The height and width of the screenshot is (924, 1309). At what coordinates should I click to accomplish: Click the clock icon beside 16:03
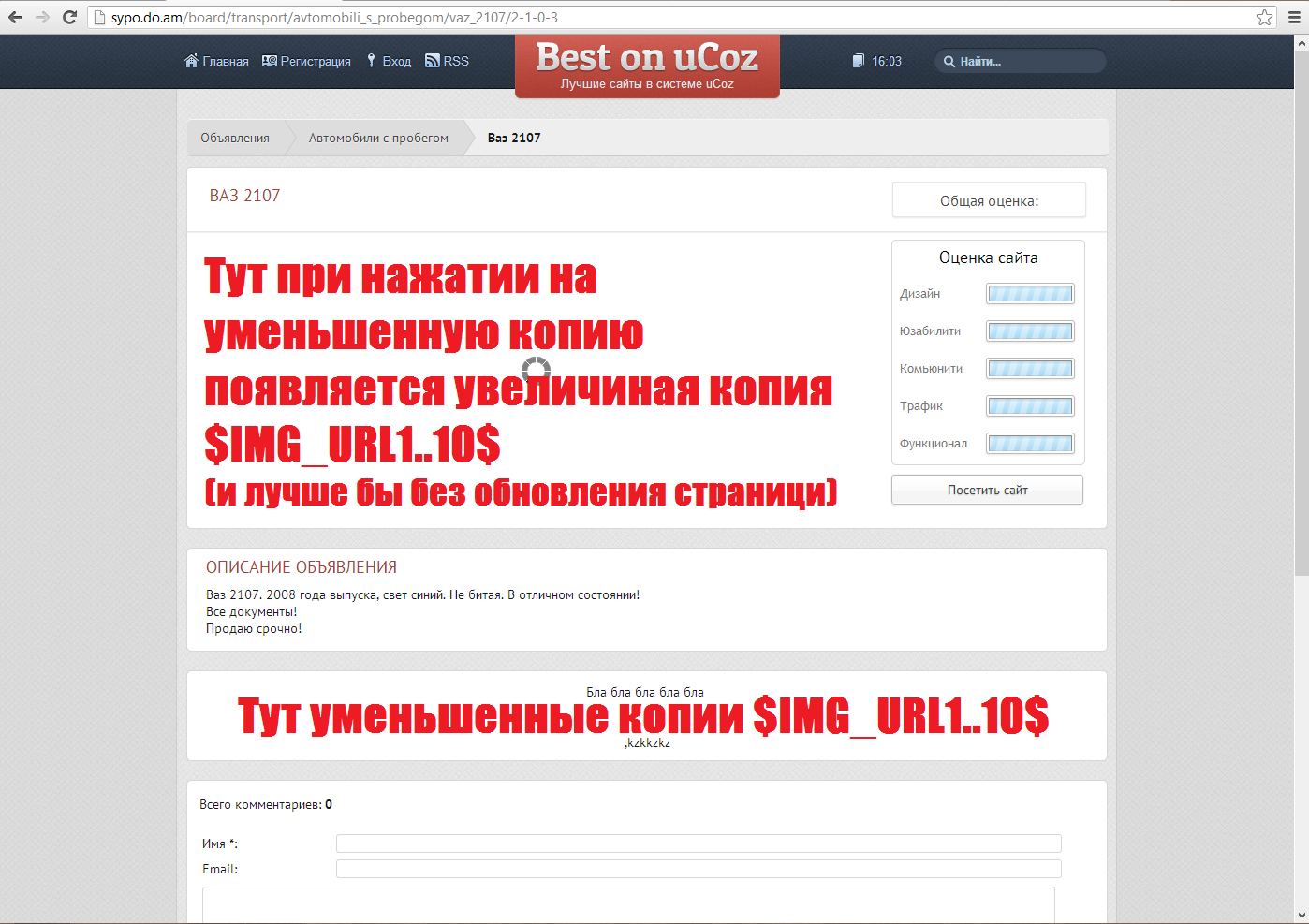pyautogui.click(x=858, y=61)
